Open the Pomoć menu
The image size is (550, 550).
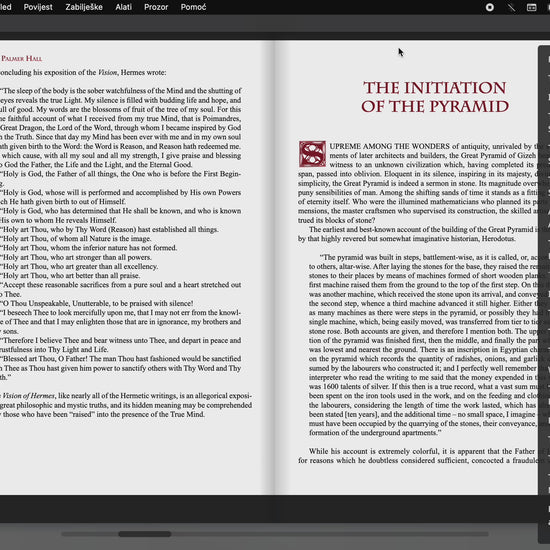193,7
